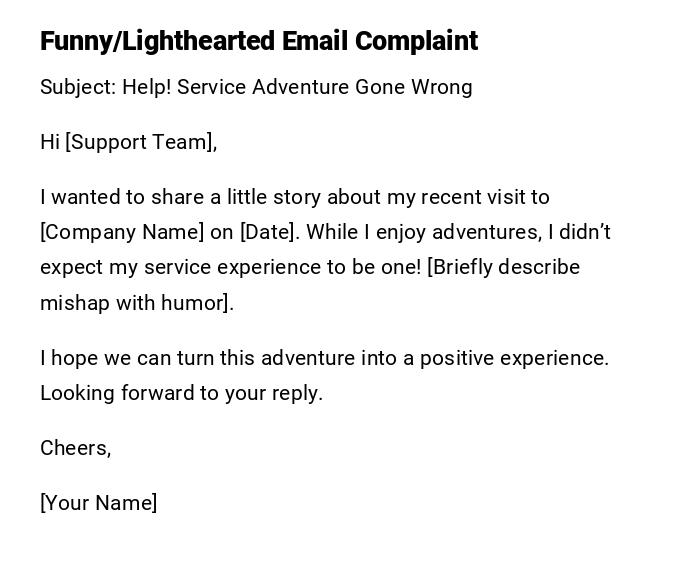700x566 pixels.
Task: Click the word "Subject:" in the subject line
Action: 78,87
